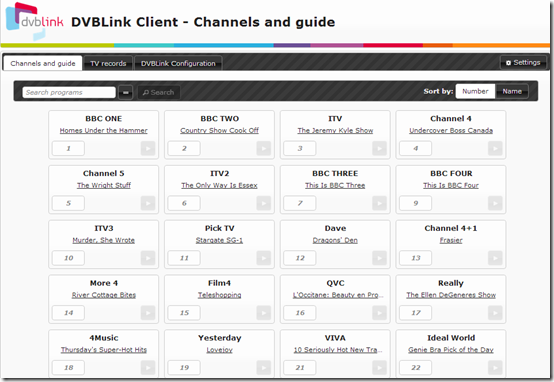Open Settings with the gear button
The width and height of the screenshot is (554, 382).
point(523,63)
